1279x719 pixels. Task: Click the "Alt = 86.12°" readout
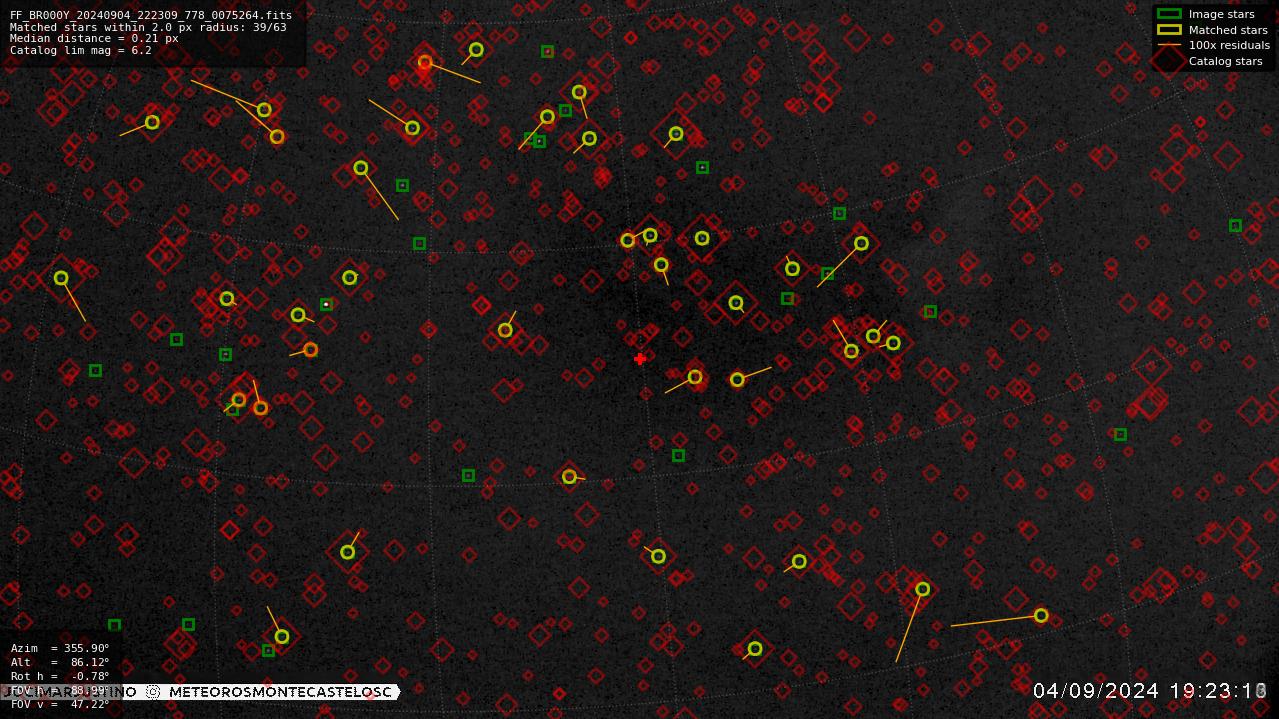(60, 662)
